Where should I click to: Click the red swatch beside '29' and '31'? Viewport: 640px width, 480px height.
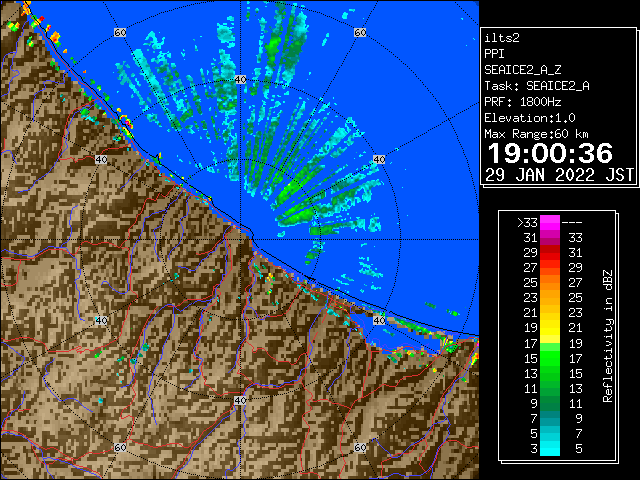click(550, 253)
